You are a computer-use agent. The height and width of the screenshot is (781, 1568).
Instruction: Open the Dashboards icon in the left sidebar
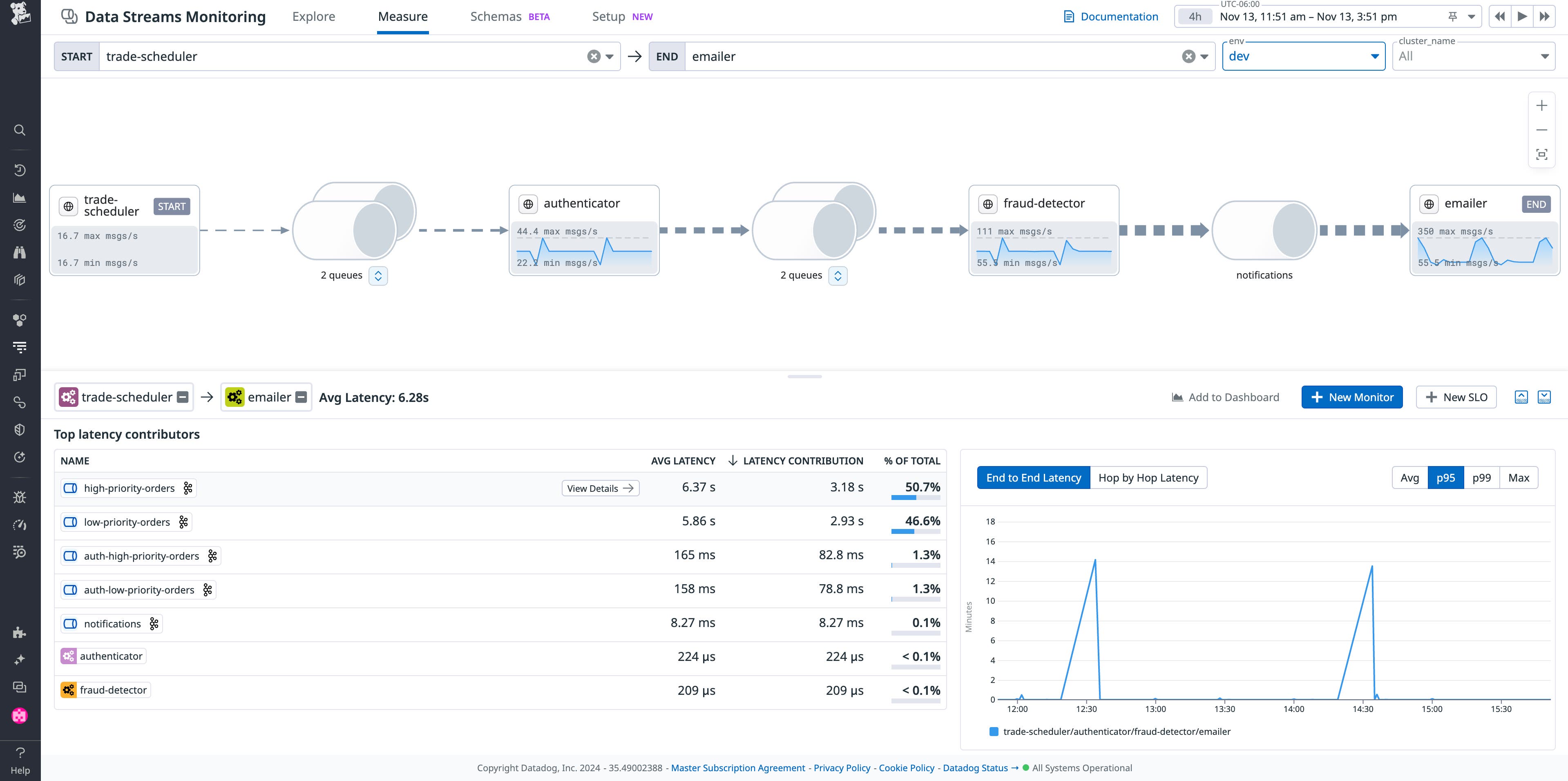[20, 197]
